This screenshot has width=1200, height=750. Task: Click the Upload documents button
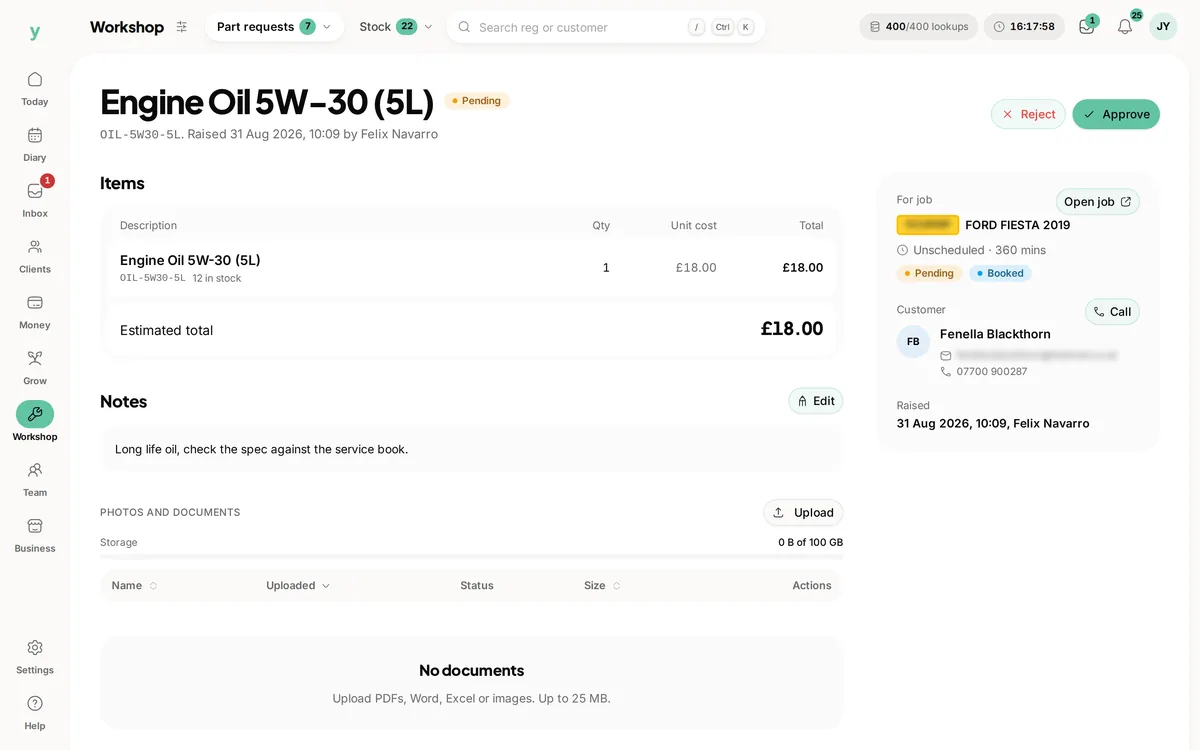click(x=803, y=513)
